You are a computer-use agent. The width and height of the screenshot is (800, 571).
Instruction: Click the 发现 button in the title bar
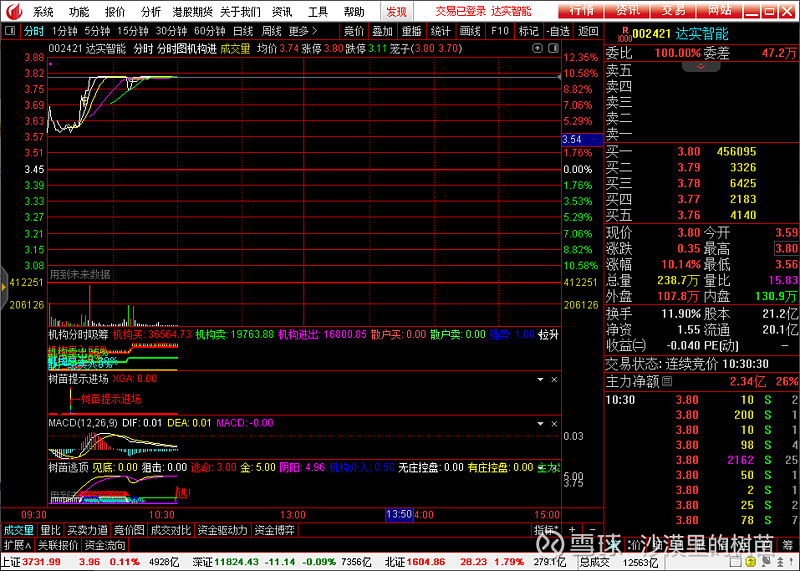[x=396, y=11]
